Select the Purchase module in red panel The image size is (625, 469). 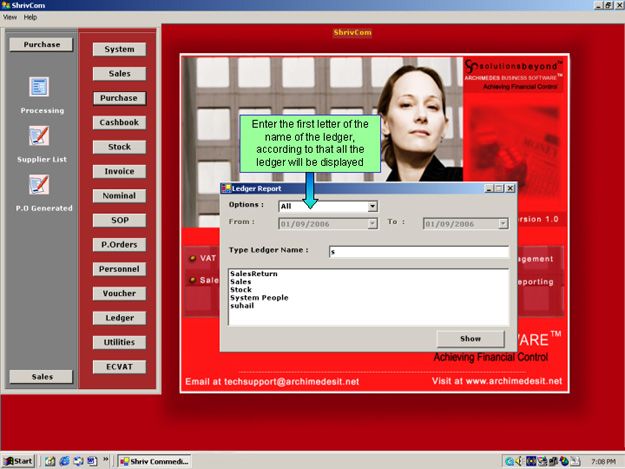click(x=119, y=98)
